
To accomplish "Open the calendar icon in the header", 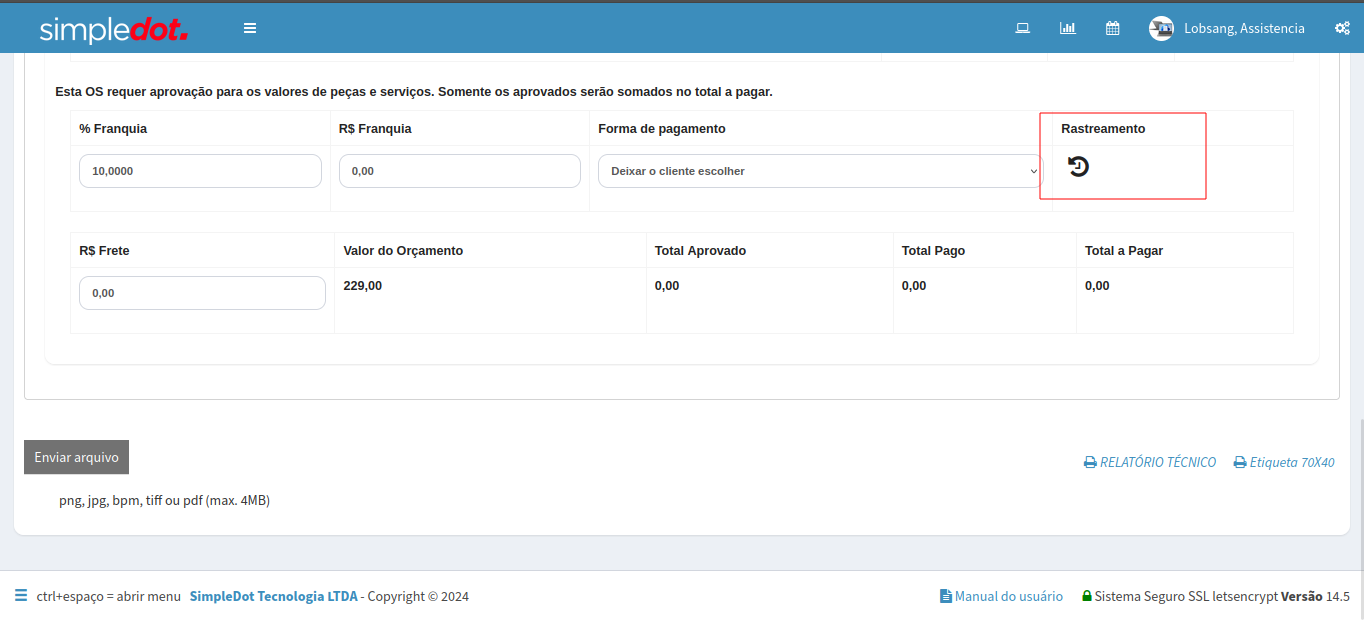I will pyautogui.click(x=1112, y=28).
